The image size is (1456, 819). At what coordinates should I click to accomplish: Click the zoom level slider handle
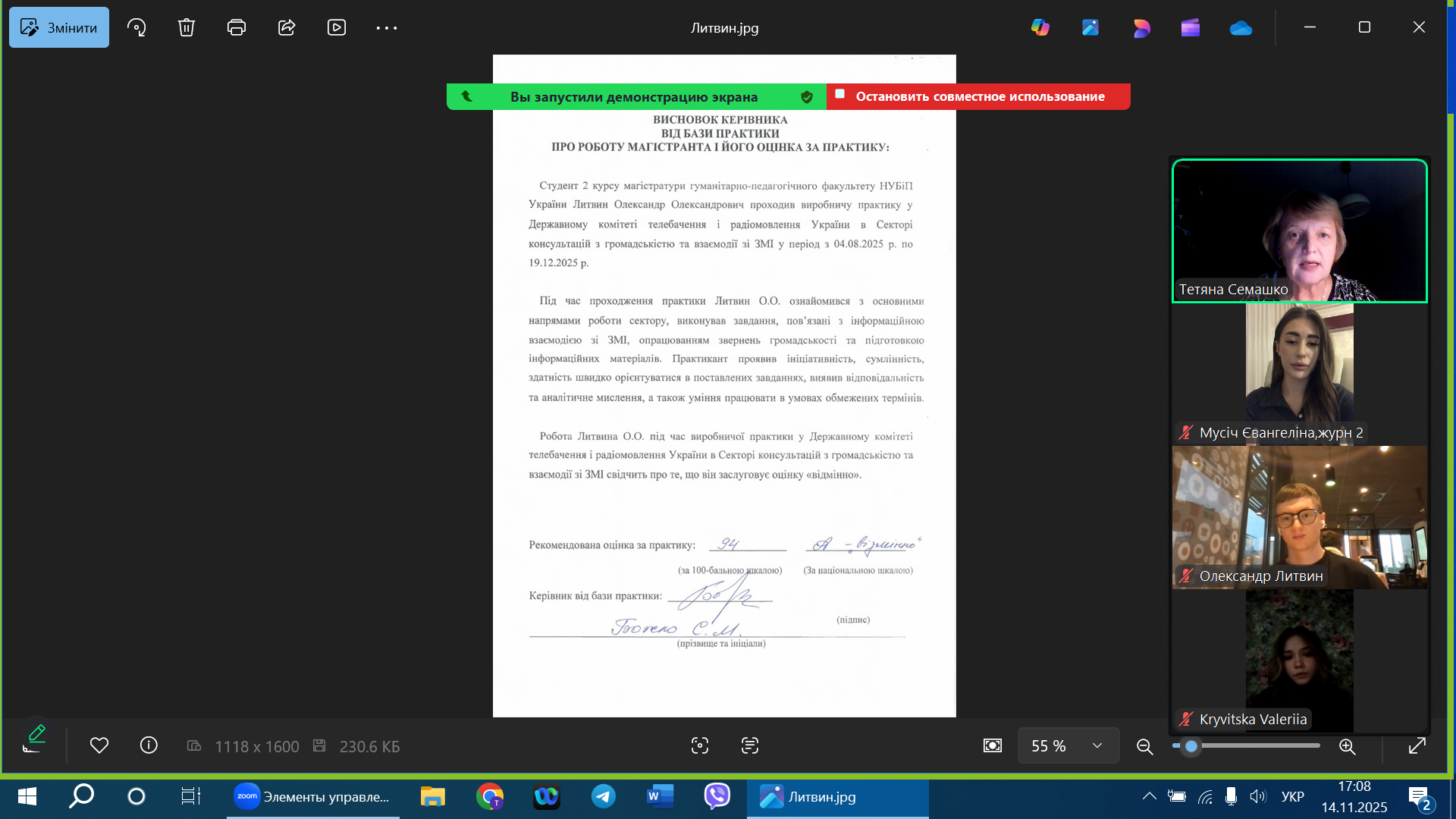(1191, 746)
